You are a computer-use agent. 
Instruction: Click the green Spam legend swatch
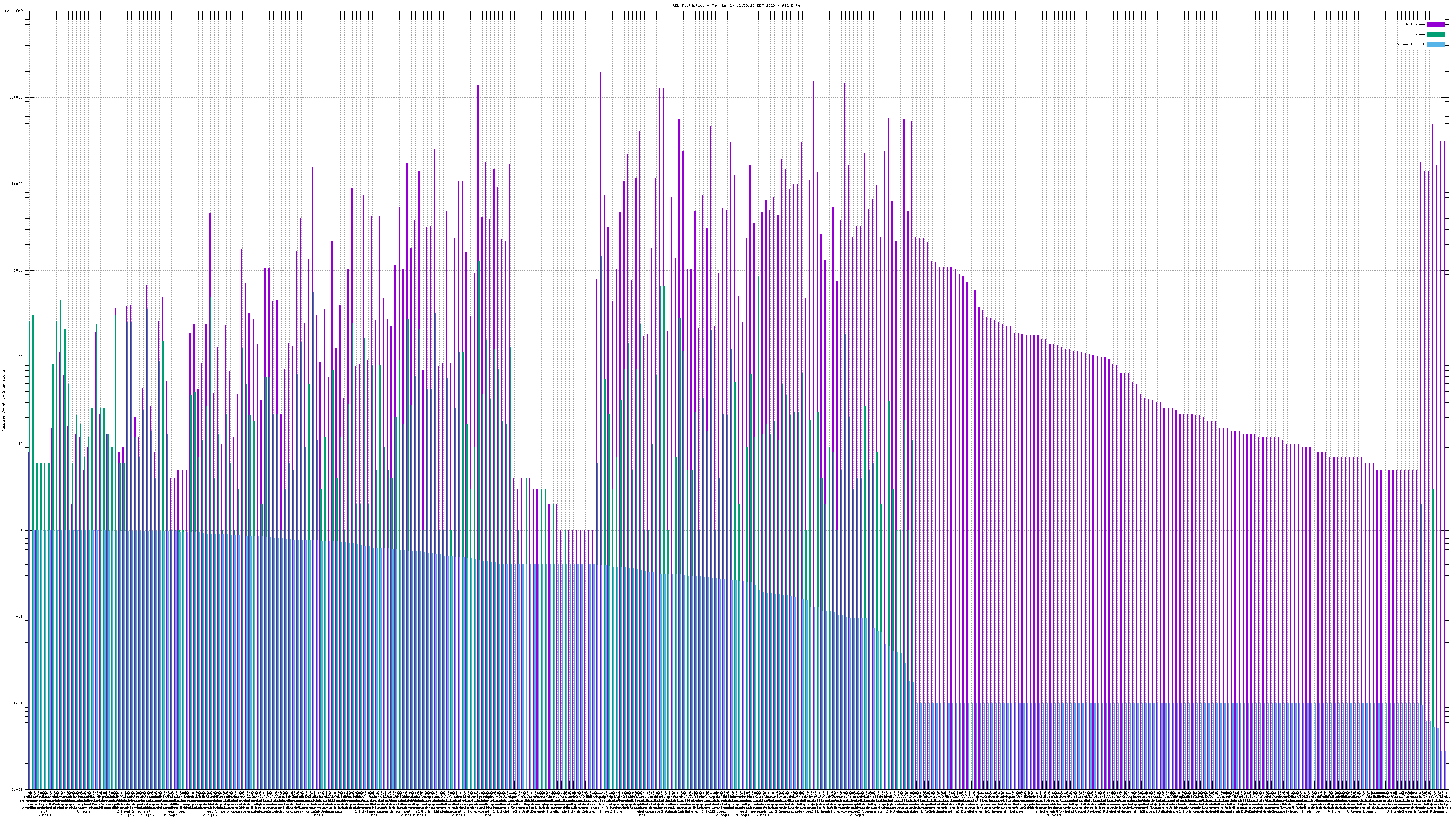1435,35
